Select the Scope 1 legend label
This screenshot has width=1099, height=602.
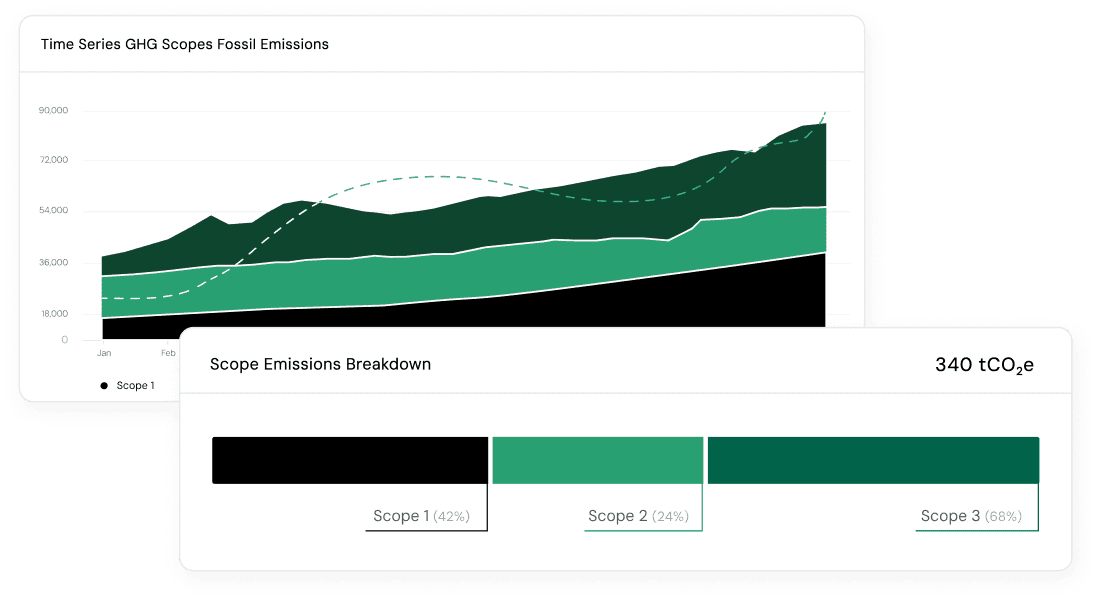[135, 385]
